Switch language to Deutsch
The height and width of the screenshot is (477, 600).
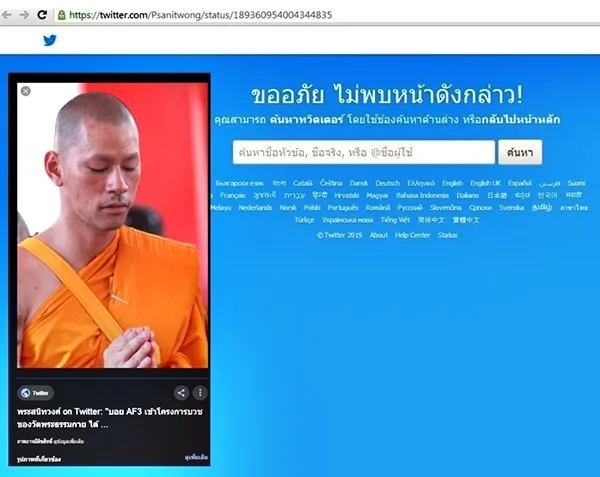(387, 183)
